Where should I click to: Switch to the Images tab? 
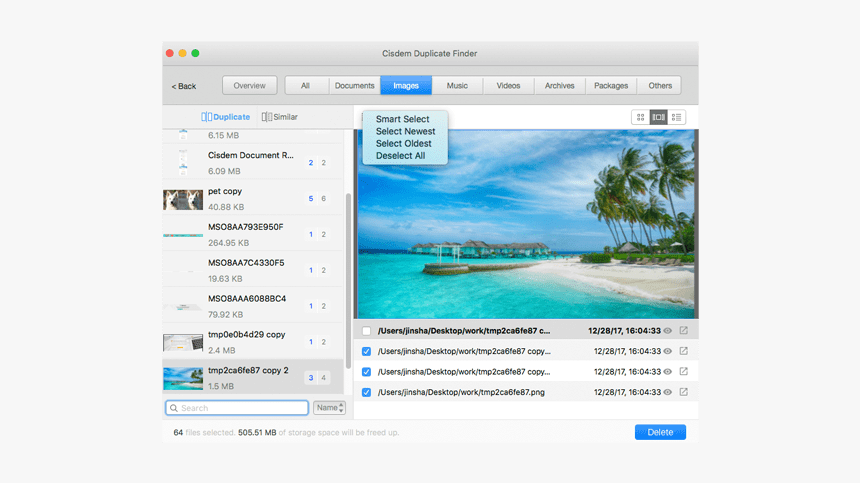tap(406, 86)
